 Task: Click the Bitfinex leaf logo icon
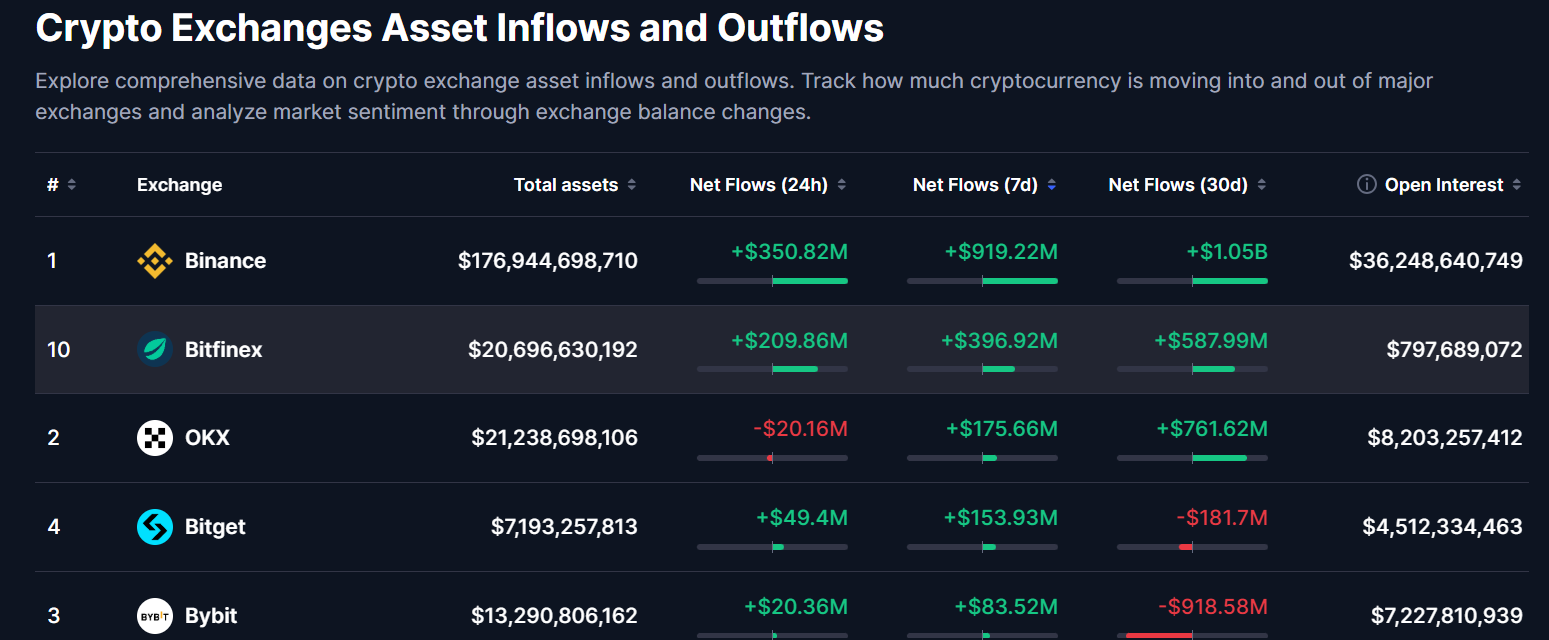click(x=155, y=349)
